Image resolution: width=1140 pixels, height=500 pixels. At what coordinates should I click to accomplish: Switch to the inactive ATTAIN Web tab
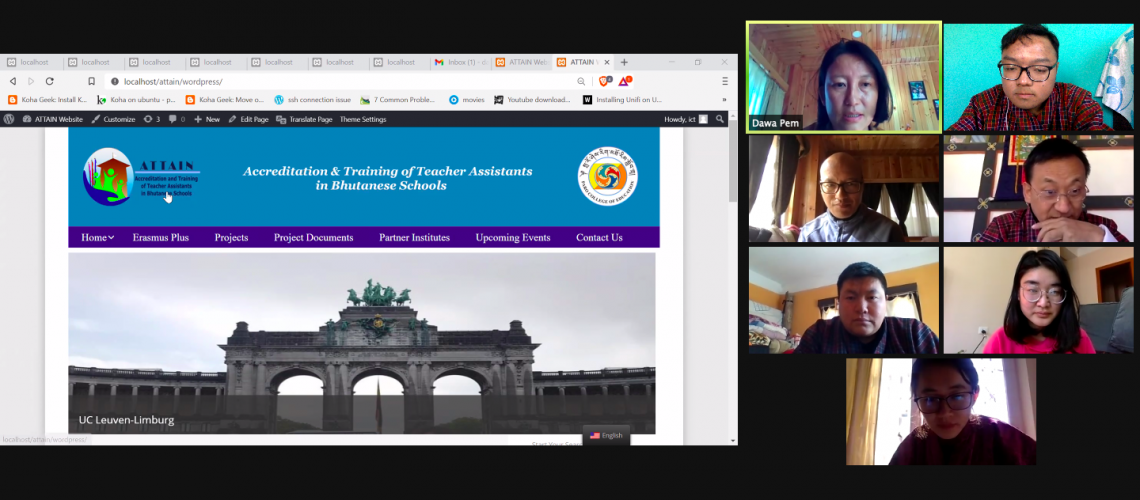click(521, 62)
